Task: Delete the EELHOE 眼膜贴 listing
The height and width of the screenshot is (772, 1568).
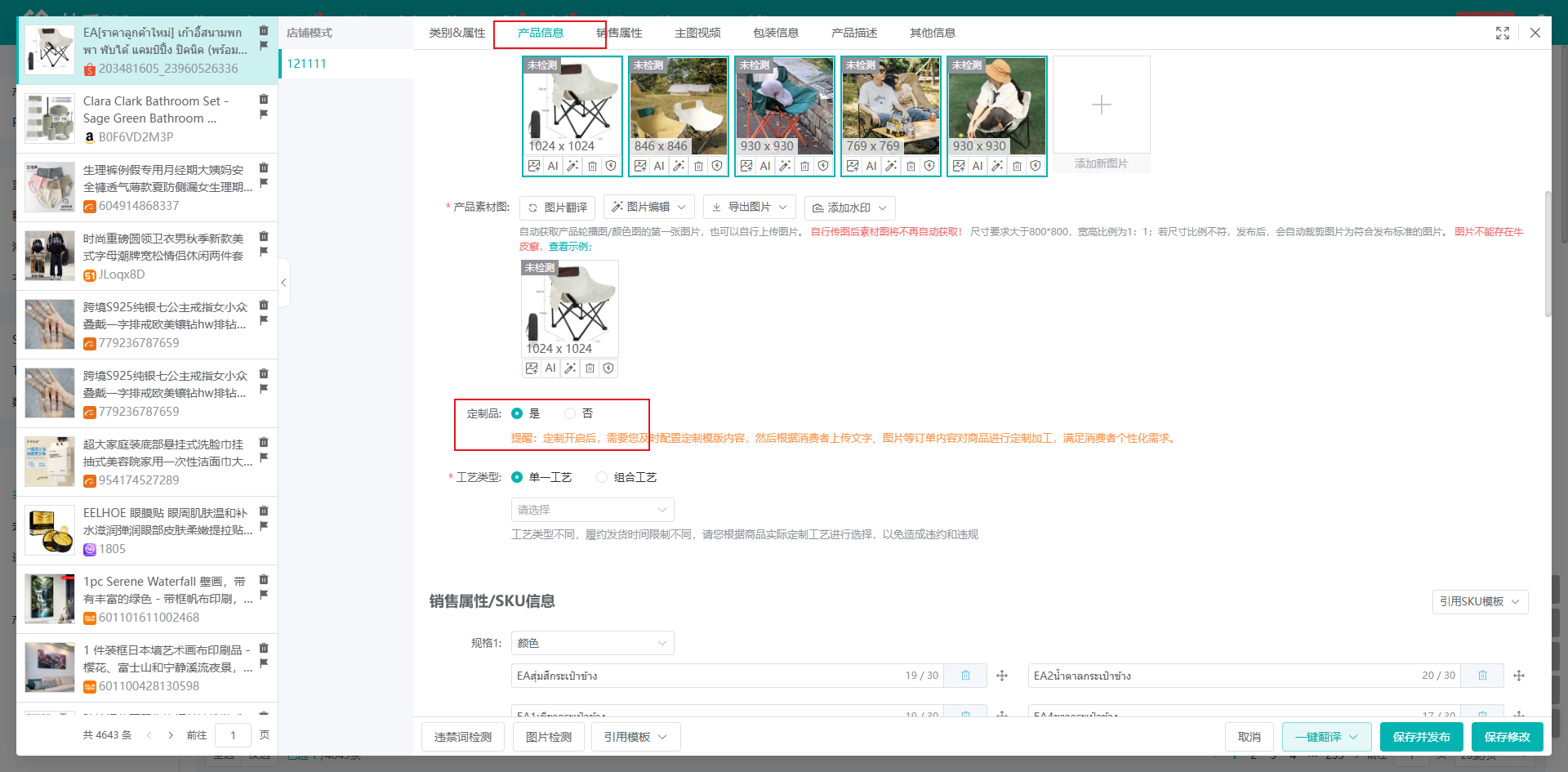Action: (264, 511)
